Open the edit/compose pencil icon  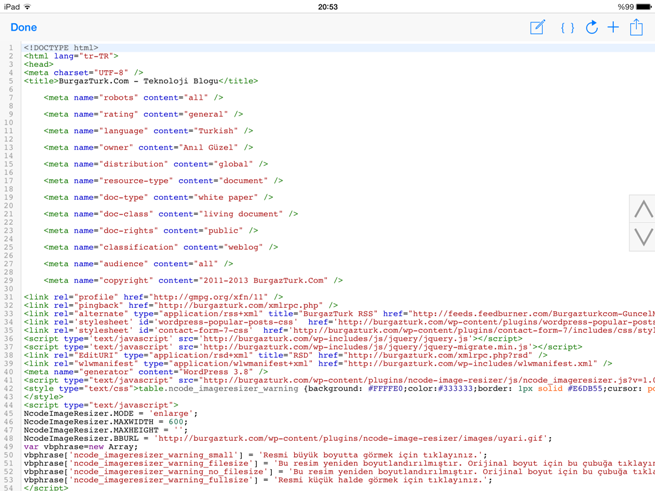click(x=537, y=28)
